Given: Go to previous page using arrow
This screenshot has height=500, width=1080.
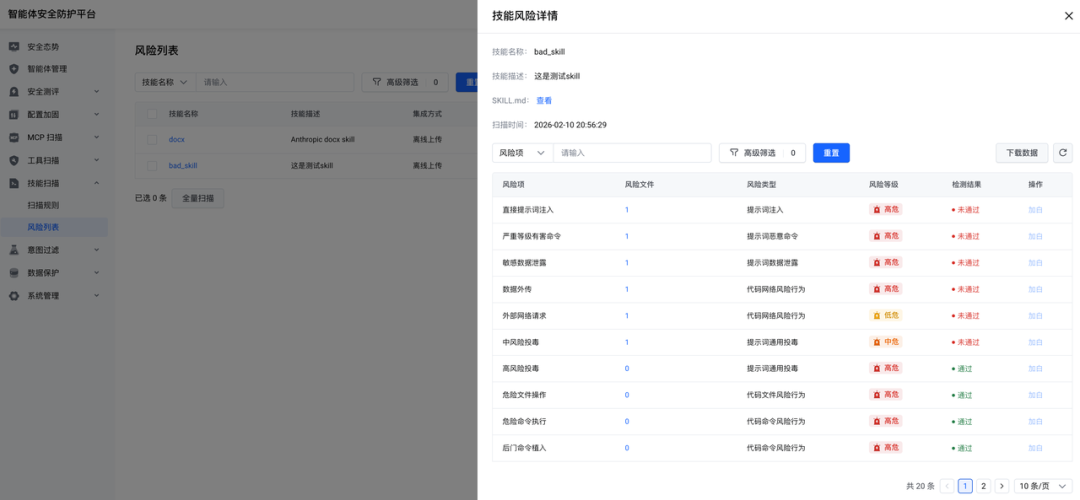Looking at the screenshot, I should (x=947, y=486).
